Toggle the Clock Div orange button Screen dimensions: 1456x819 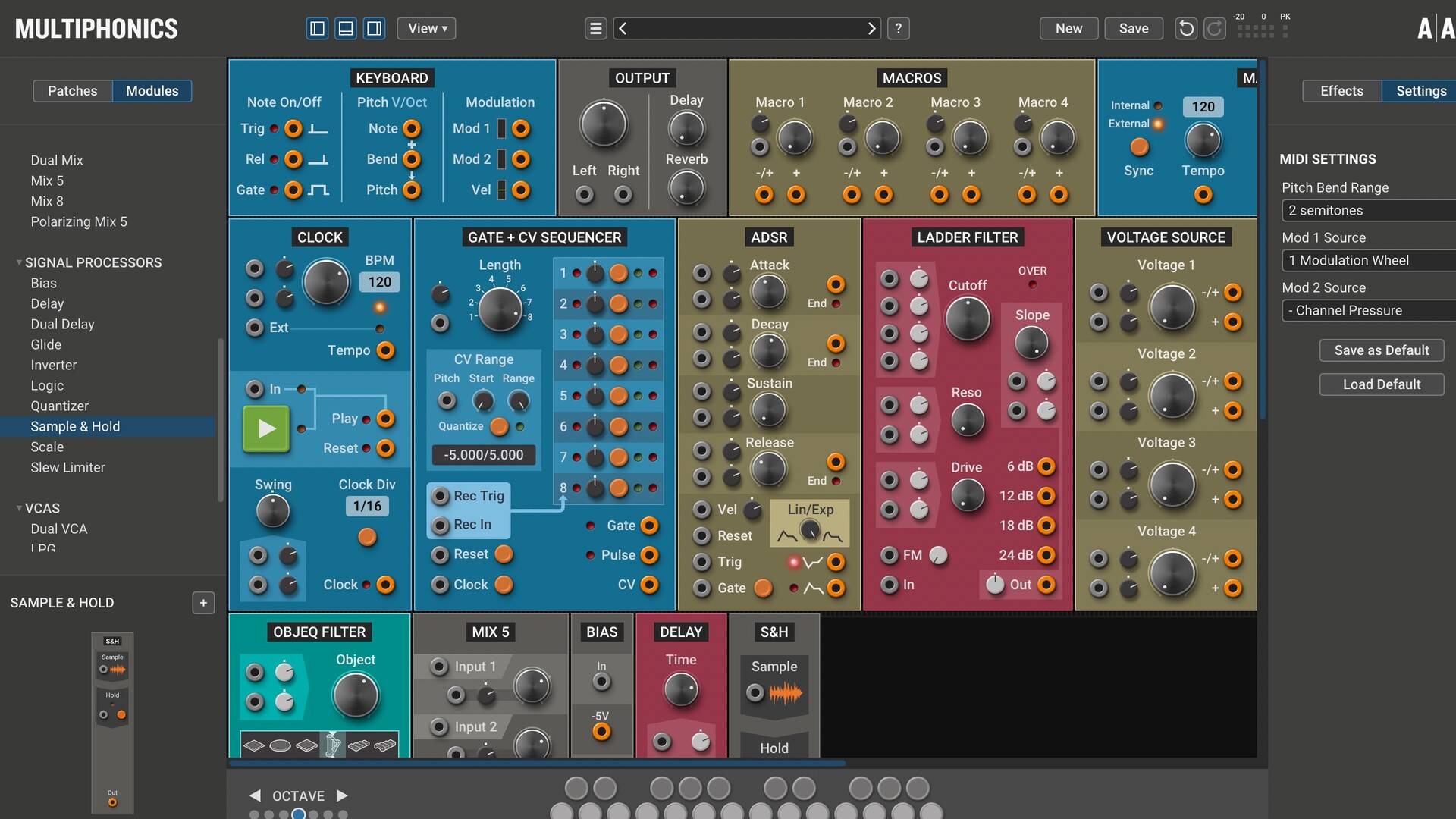point(367,537)
